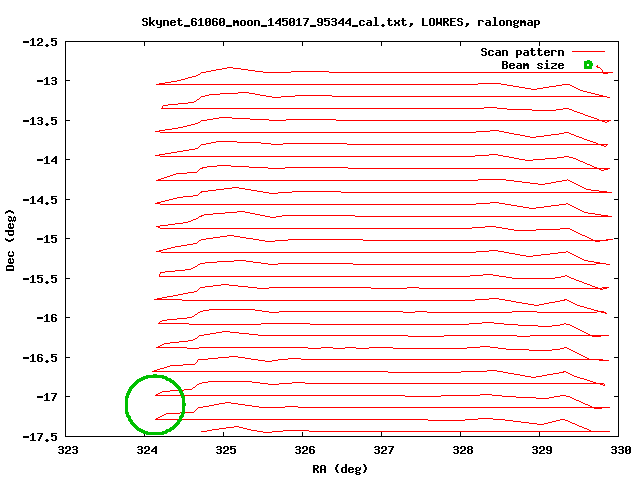Click the green beam size legend marker
Screen dimensions: 640x480
point(588,64)
